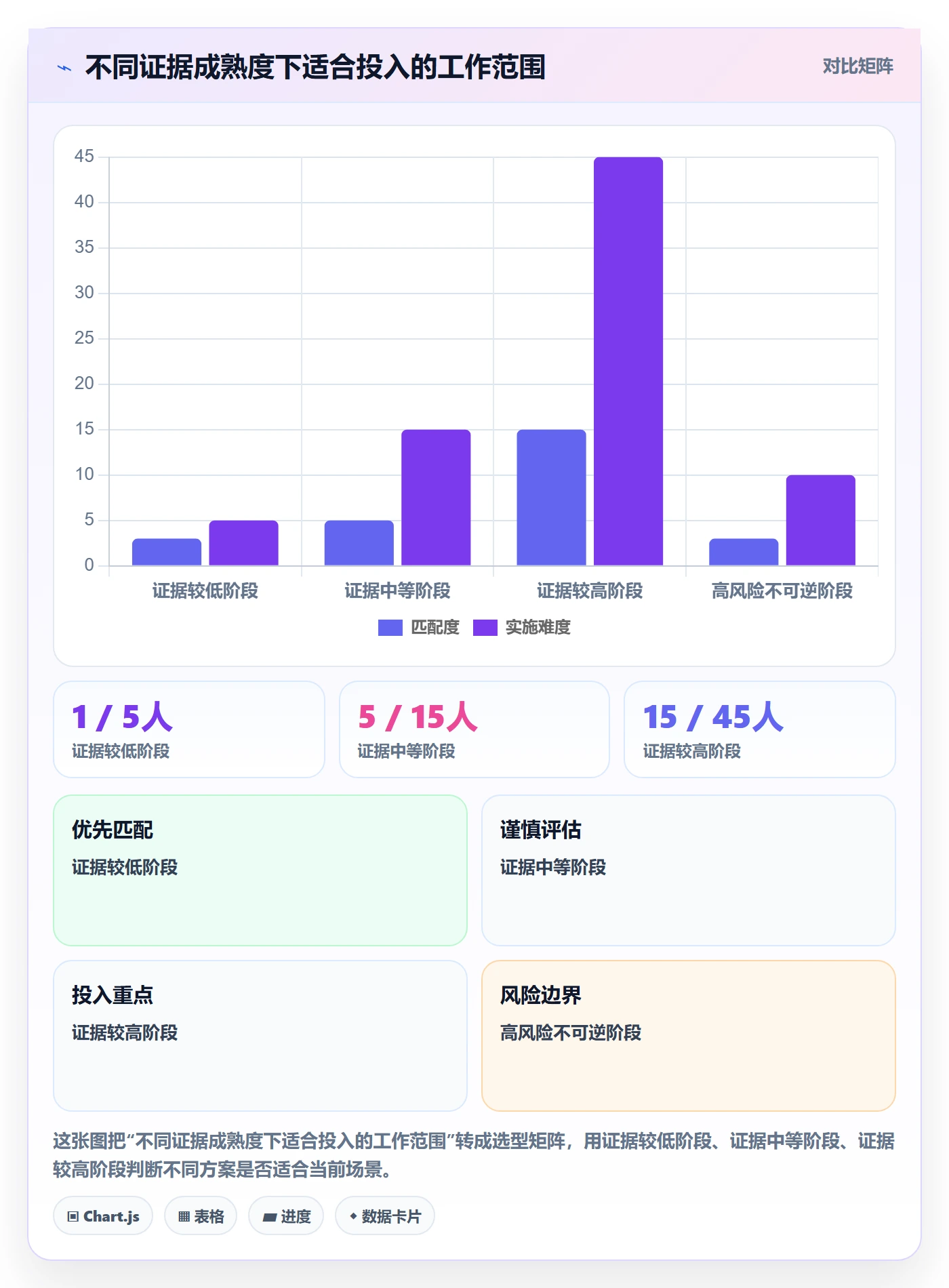Open the 15 / 45人 stat card

tap(760, 729)
